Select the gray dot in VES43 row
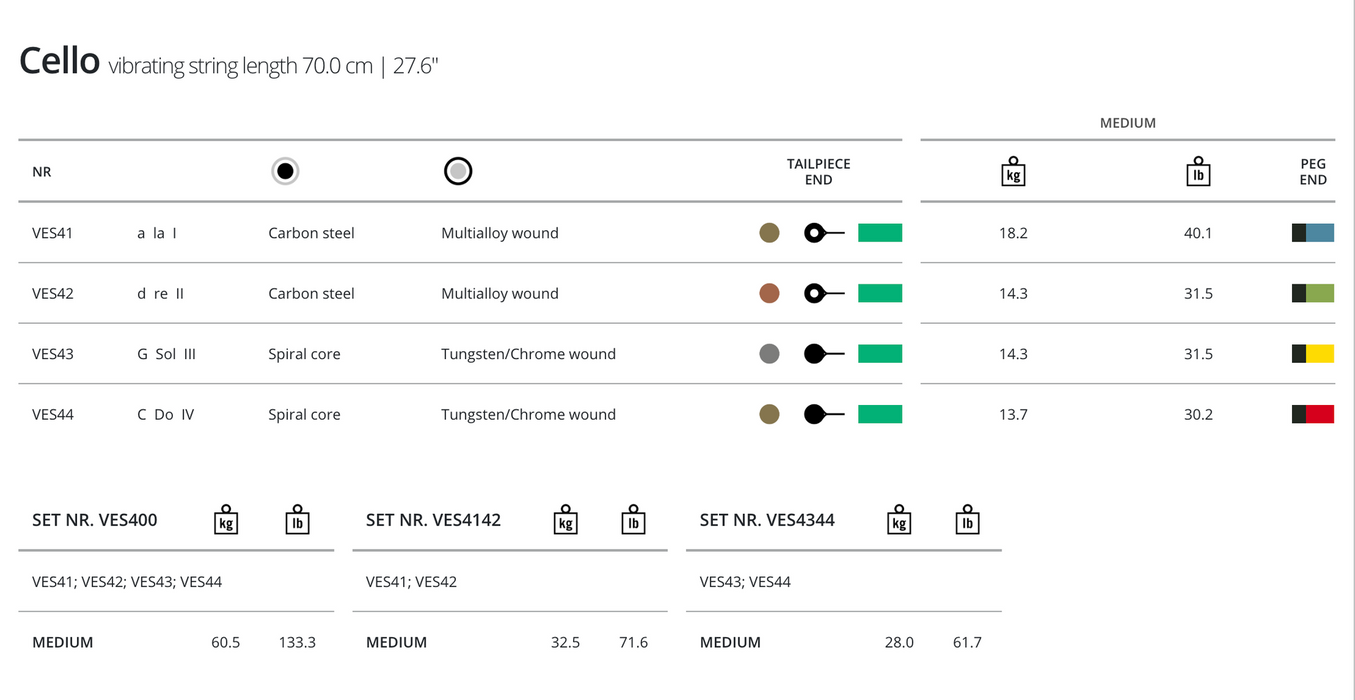 click(x=769, y=354)
